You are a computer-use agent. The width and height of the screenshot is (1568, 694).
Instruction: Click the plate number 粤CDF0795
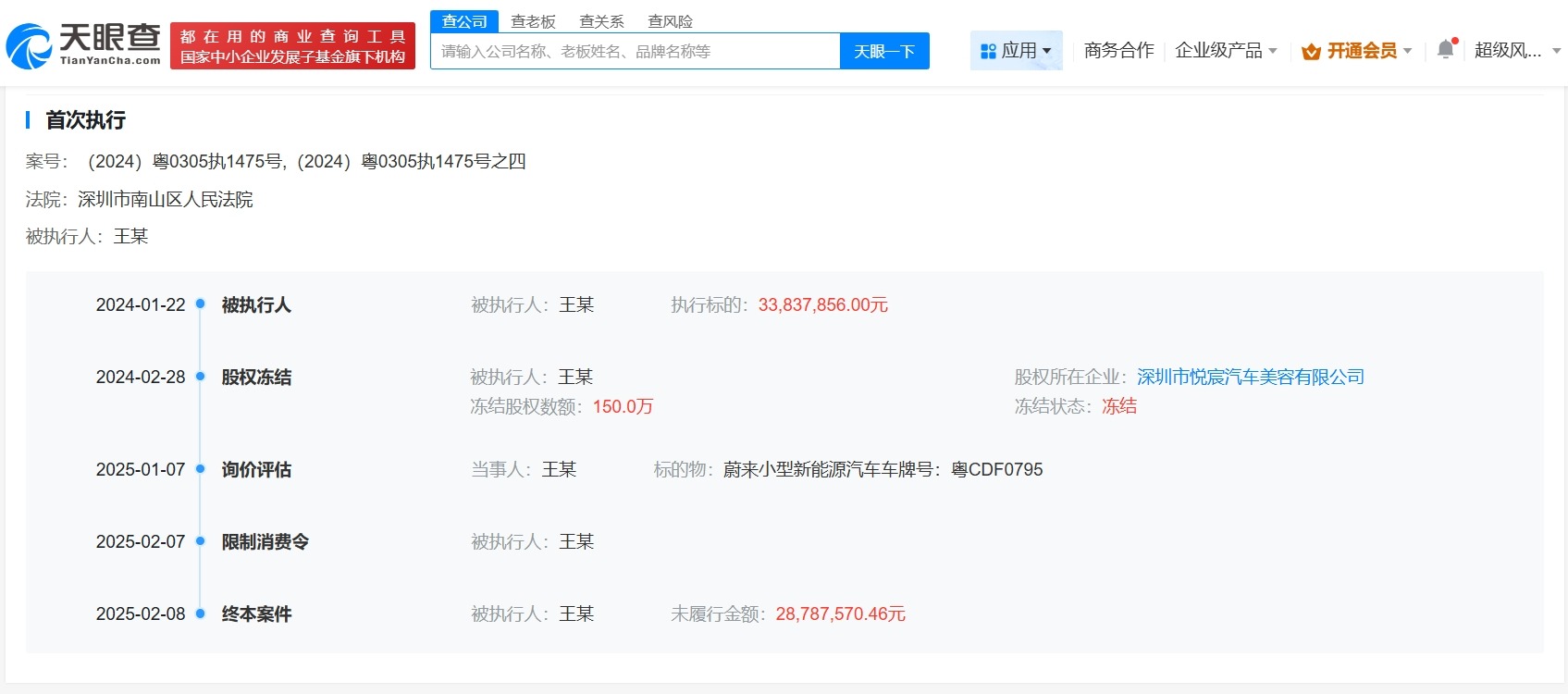996,469
